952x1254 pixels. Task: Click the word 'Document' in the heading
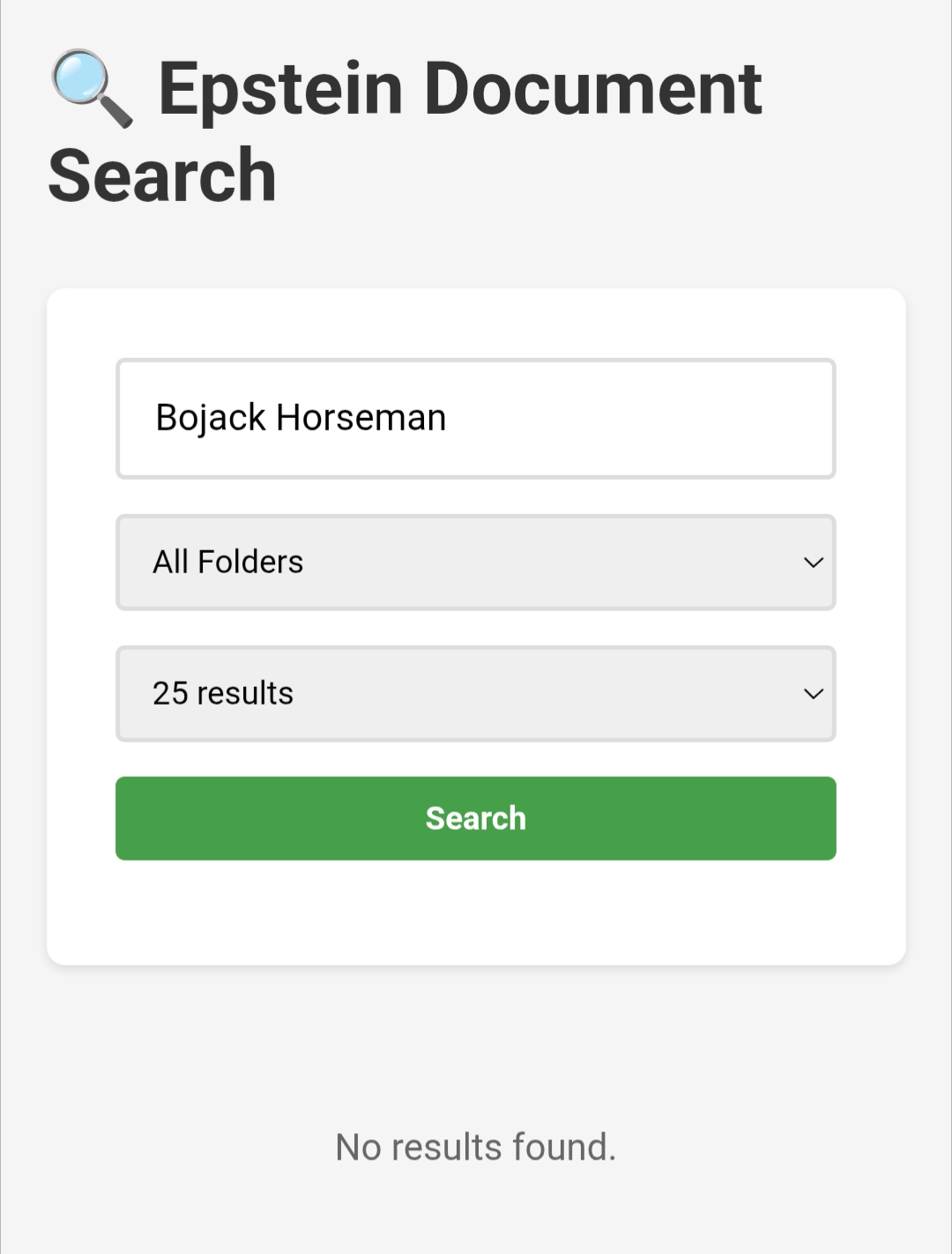click(x=592, y=88)
